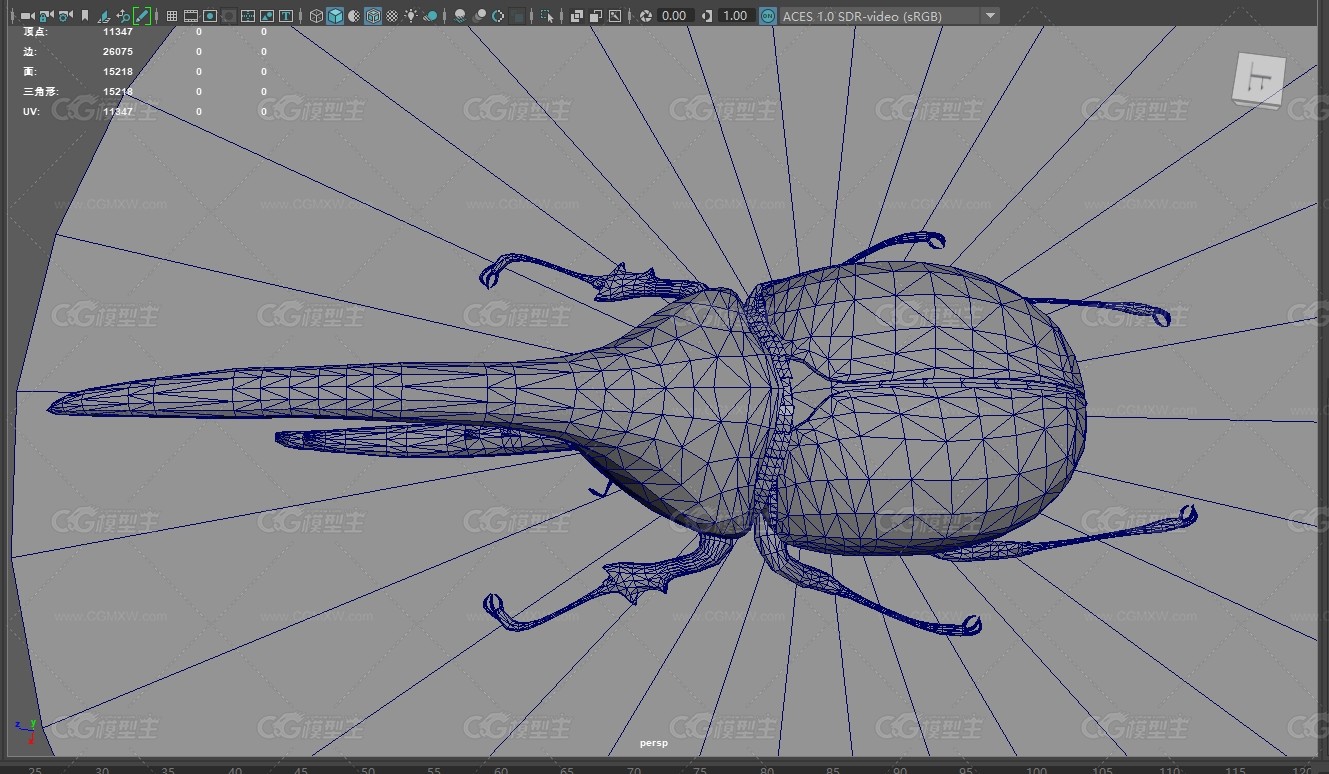Image resolution: width=1329 pixels, height=774 pixels.
Task: Toggle the X-Ray Joints icon
Action: point(615,16)
